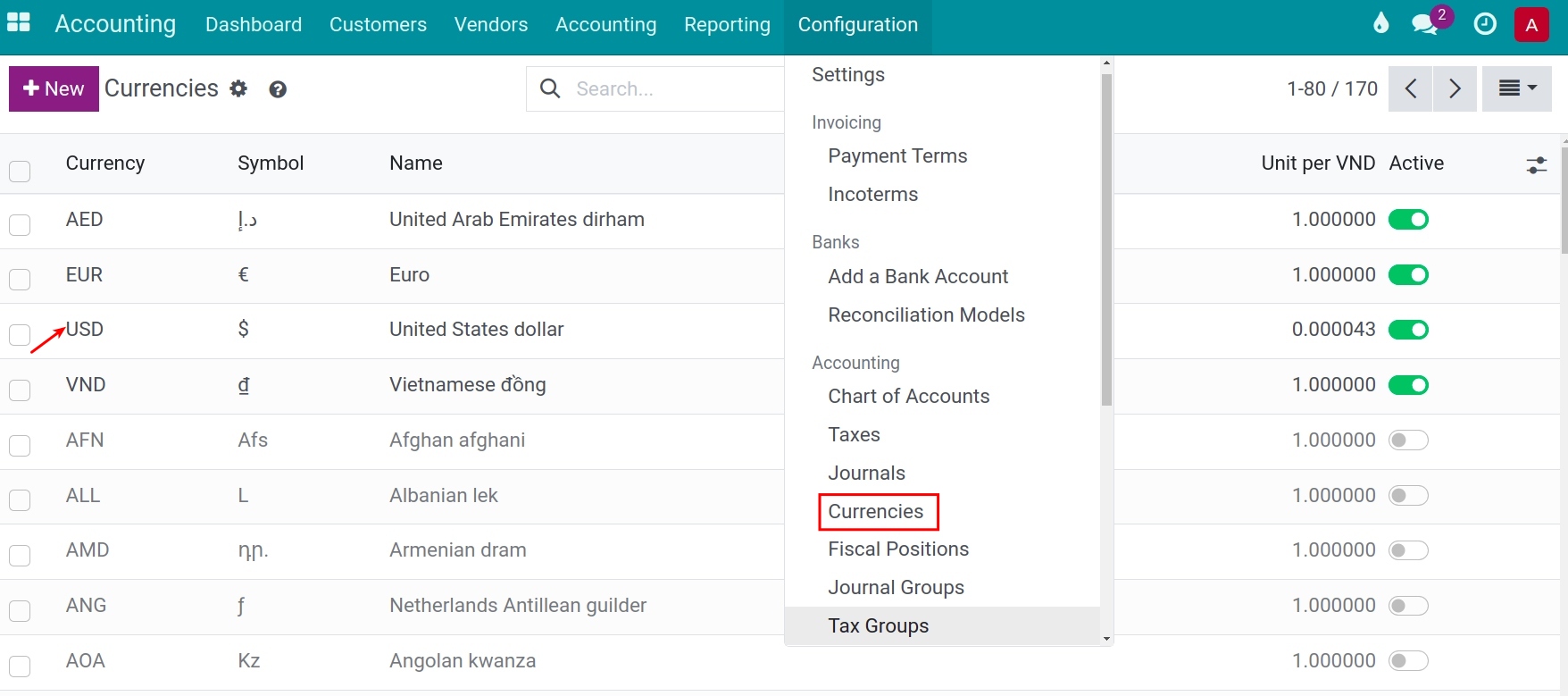The image size is (1568, 696).
Task: Deactivate the VND currency toggle
Action: point(1408,385)
